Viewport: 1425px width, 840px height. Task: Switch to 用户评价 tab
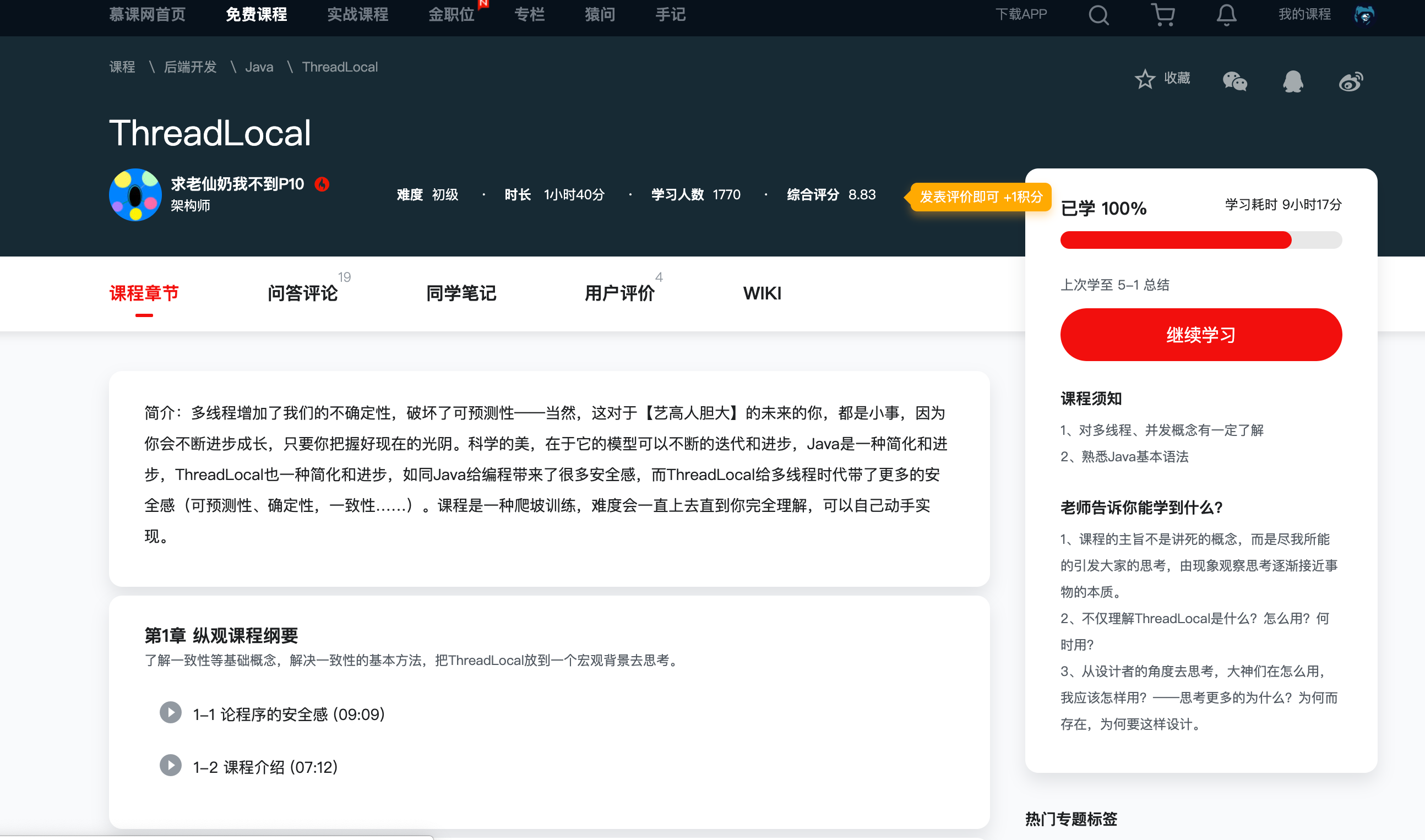(x=619, y=293)
